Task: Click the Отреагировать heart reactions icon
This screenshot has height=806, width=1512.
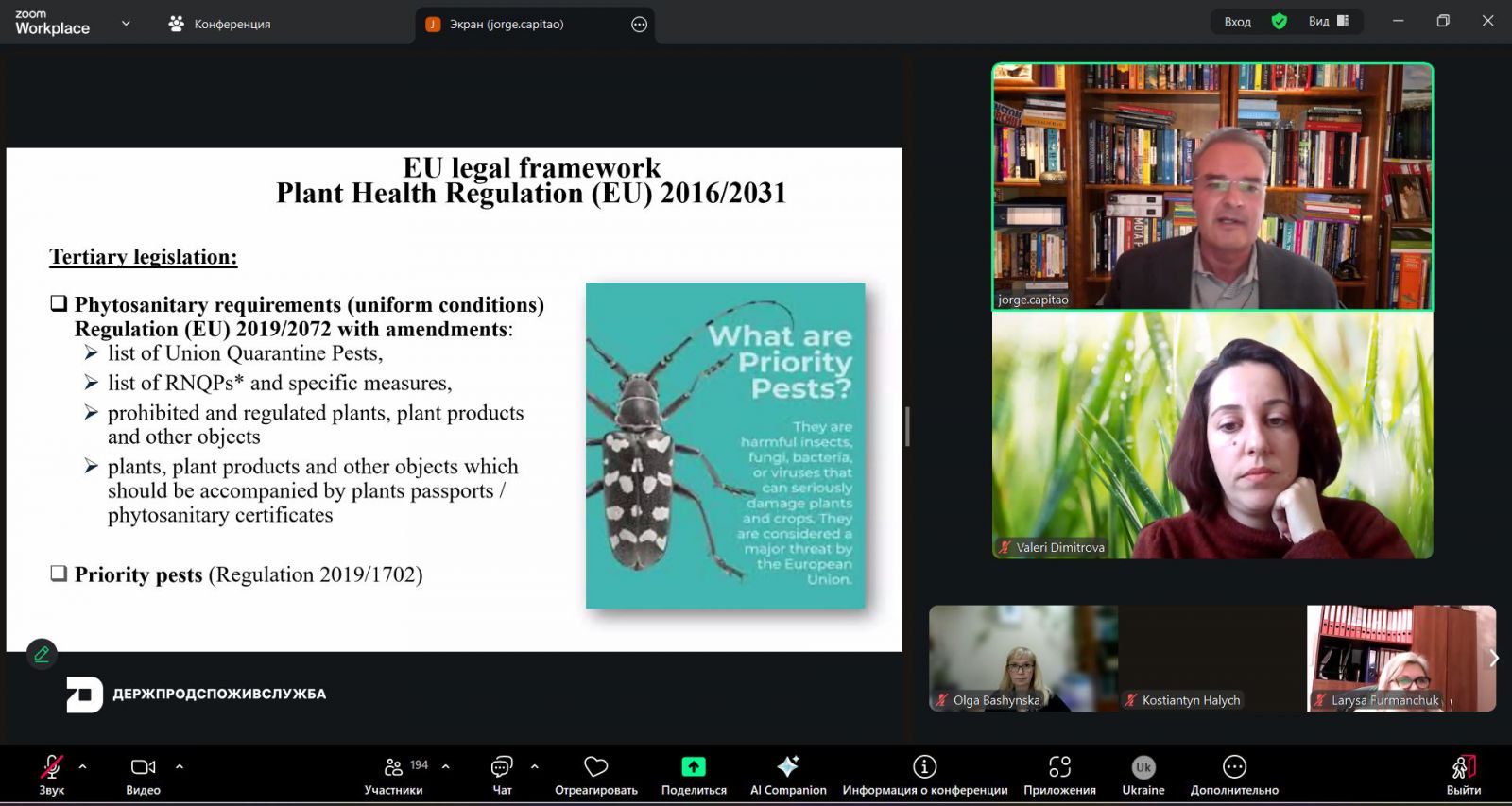Action: (595, 766)
